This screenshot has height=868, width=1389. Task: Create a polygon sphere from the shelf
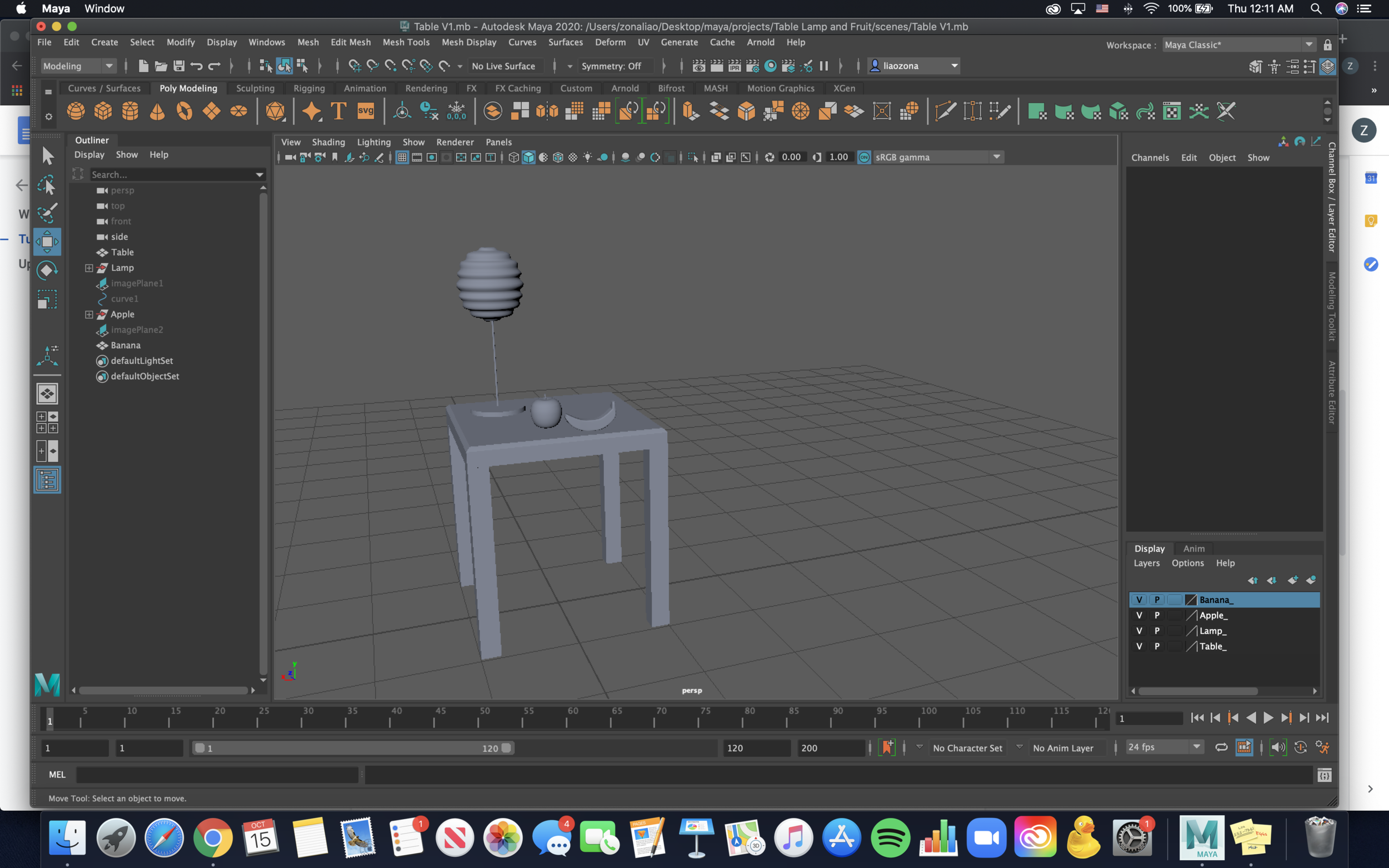tap(76, 111)
